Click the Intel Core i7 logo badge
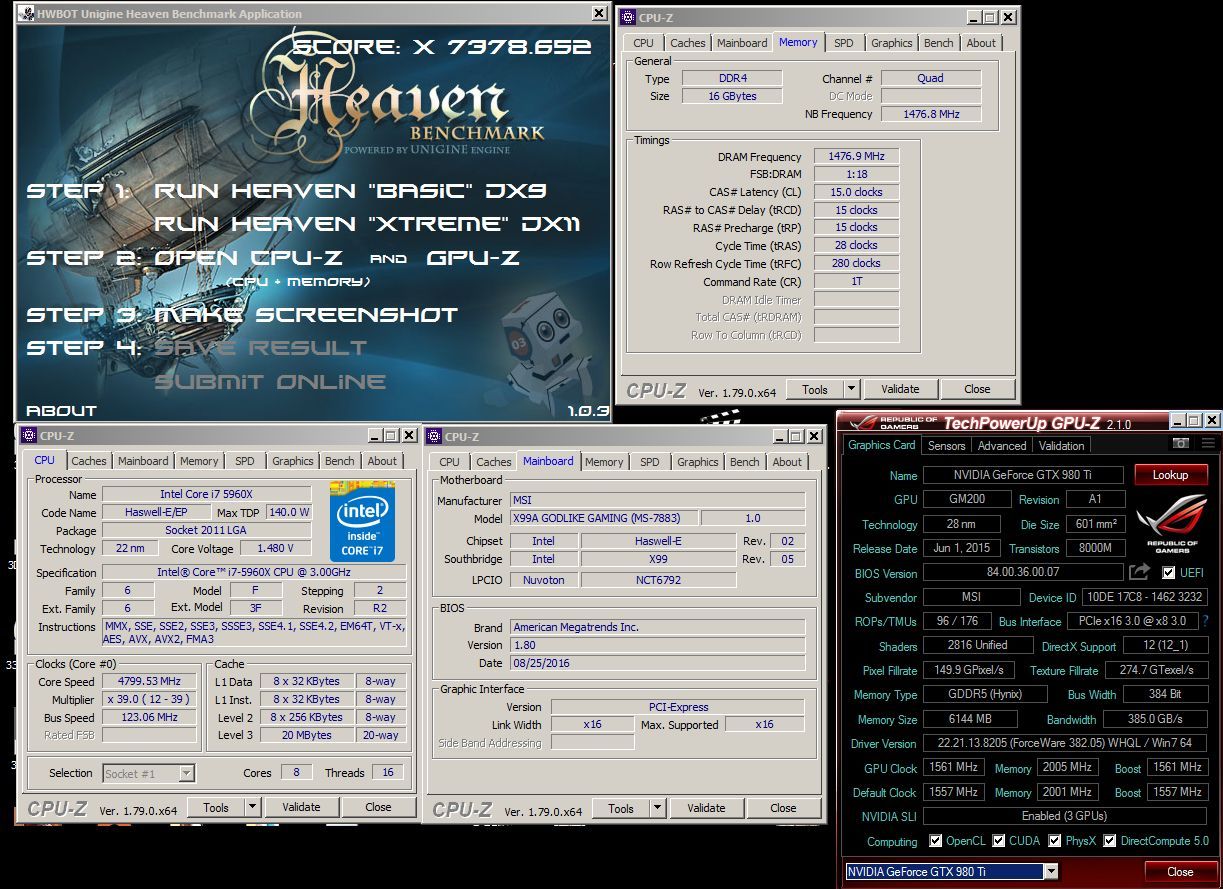The height and width of the screenshot is (889, 1223). pos(362,520)
